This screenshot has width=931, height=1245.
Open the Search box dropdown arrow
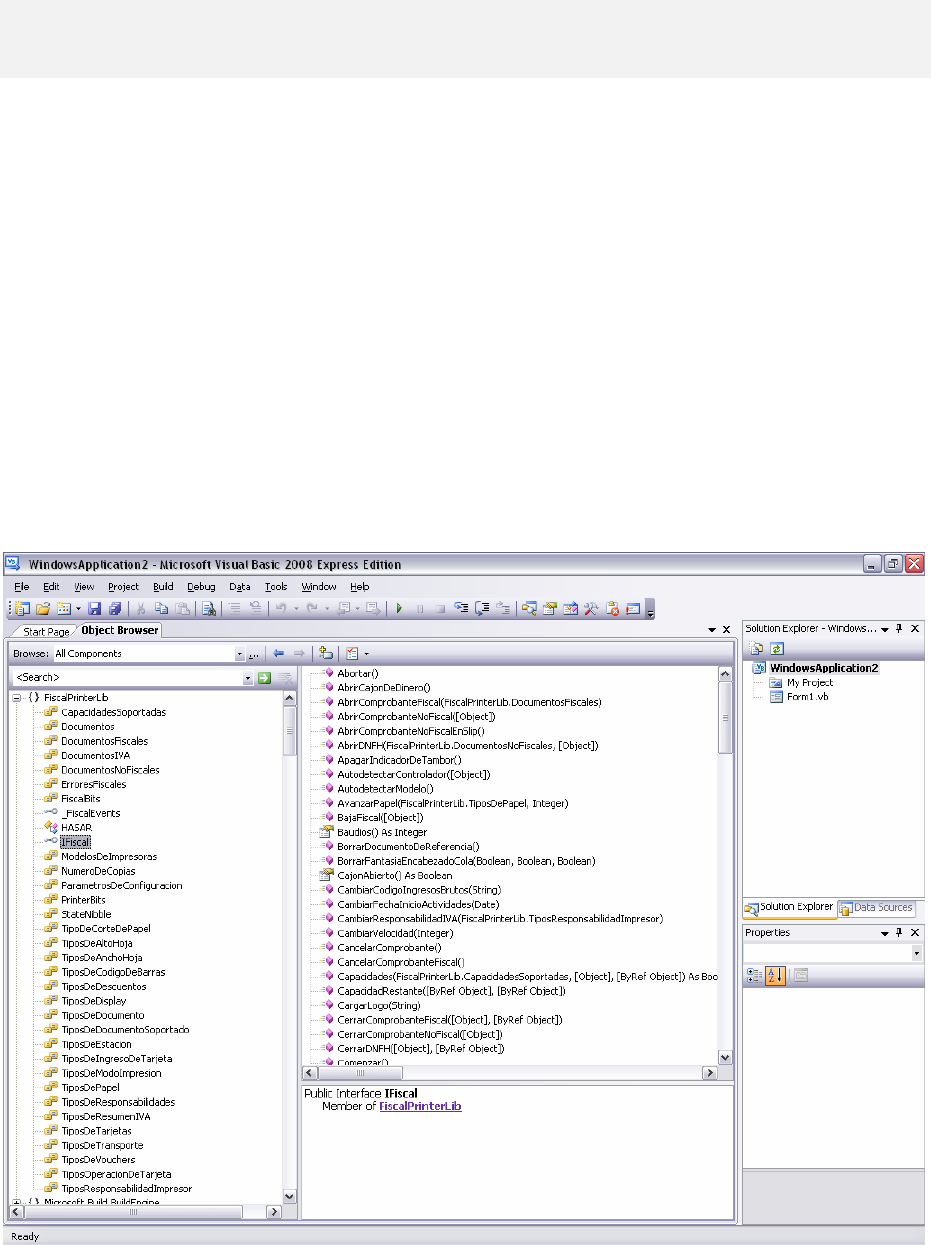248,678
